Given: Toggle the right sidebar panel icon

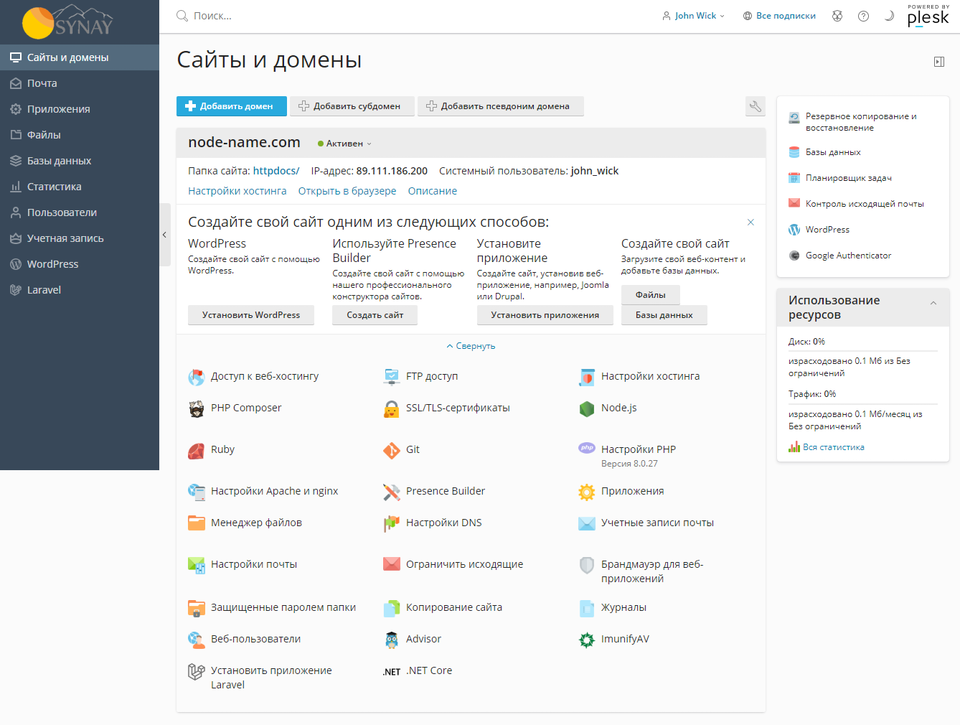Looking at the screenshot, I should click(939, 61).
